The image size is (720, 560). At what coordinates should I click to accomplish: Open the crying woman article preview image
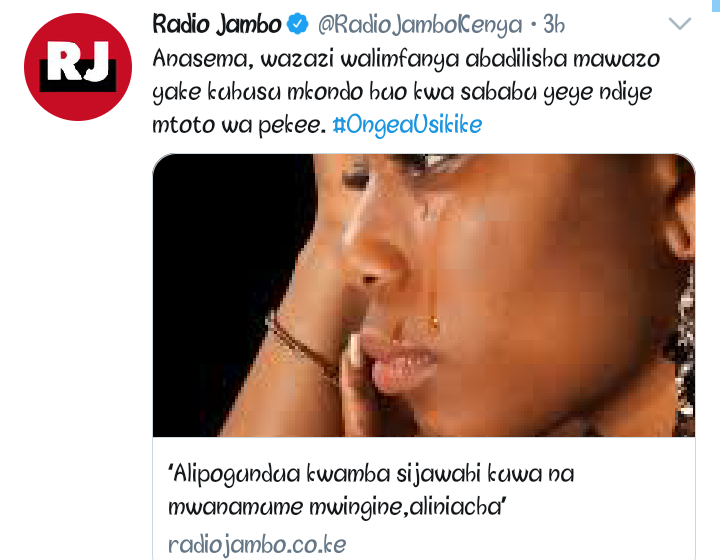coord(424,295)
